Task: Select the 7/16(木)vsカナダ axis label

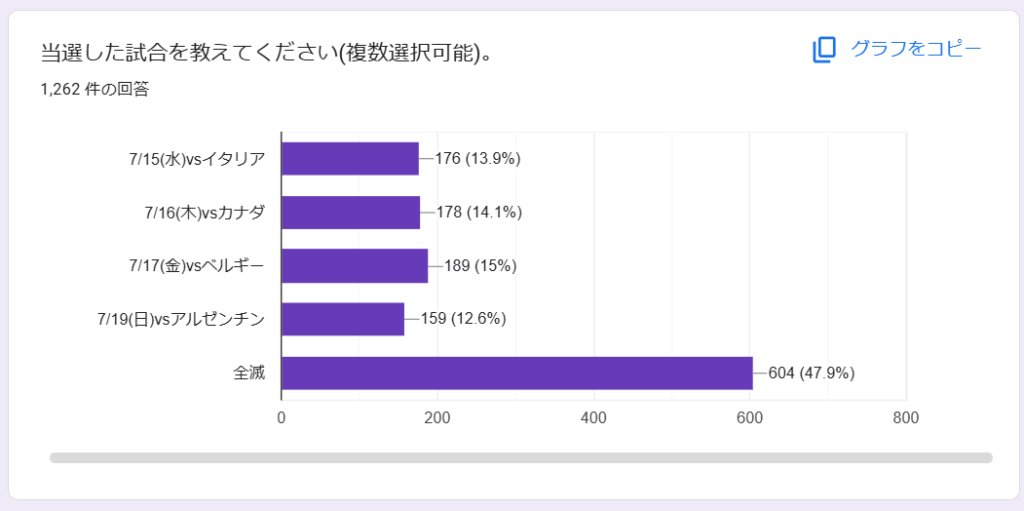Action: [204, 212]
